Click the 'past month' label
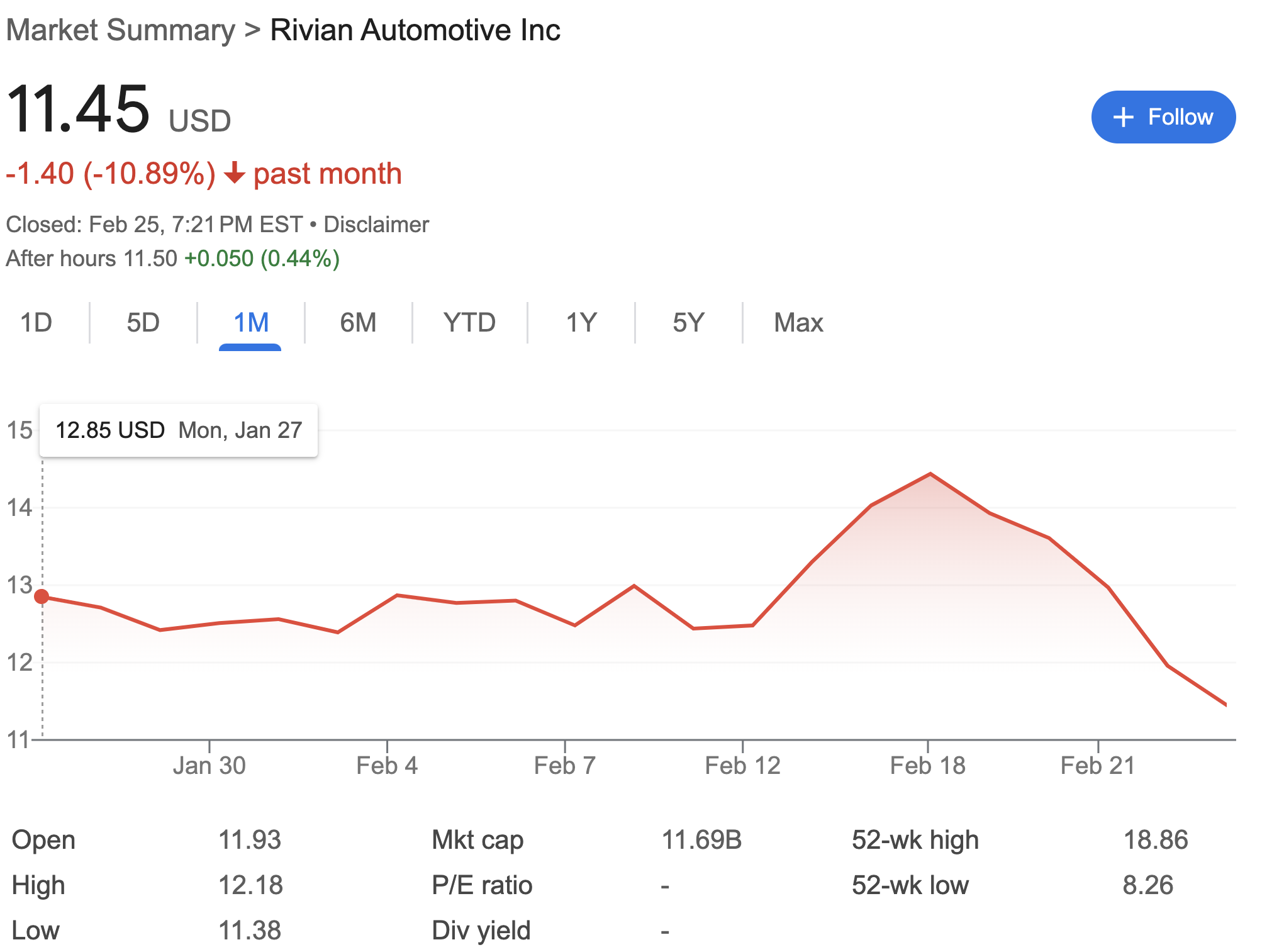 tap(328, 174)
